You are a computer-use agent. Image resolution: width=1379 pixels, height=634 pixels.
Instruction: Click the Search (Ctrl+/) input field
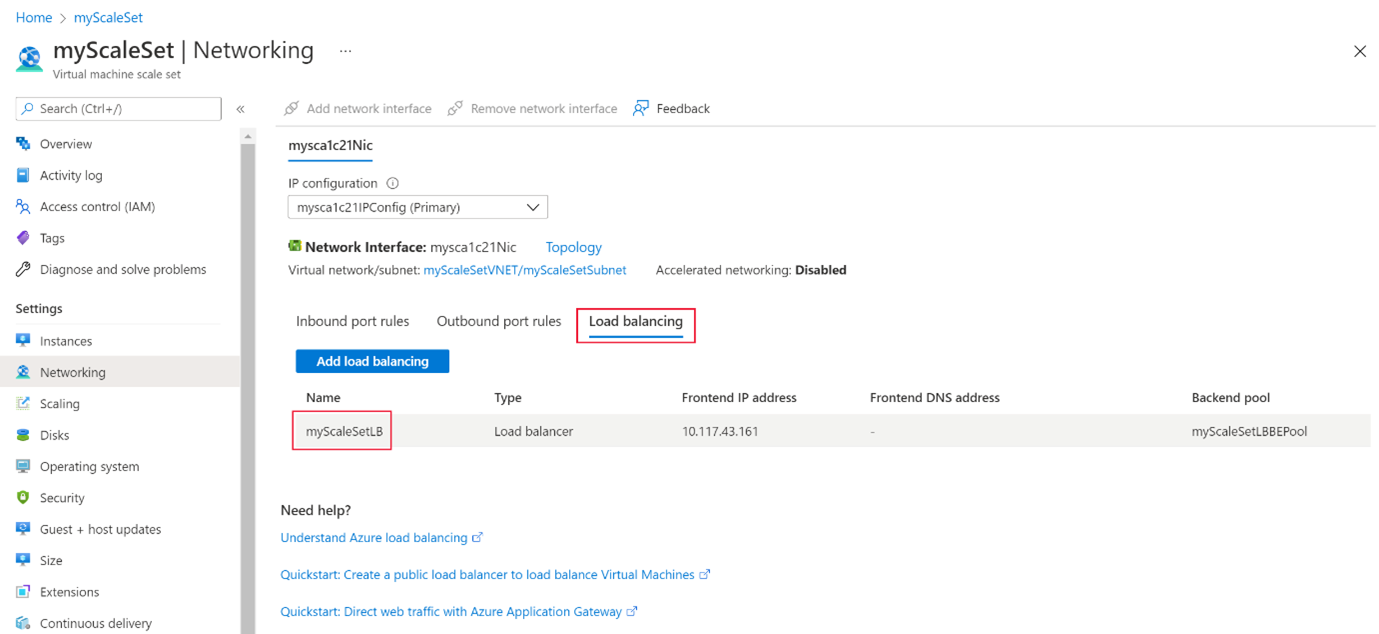click(119, 108)
